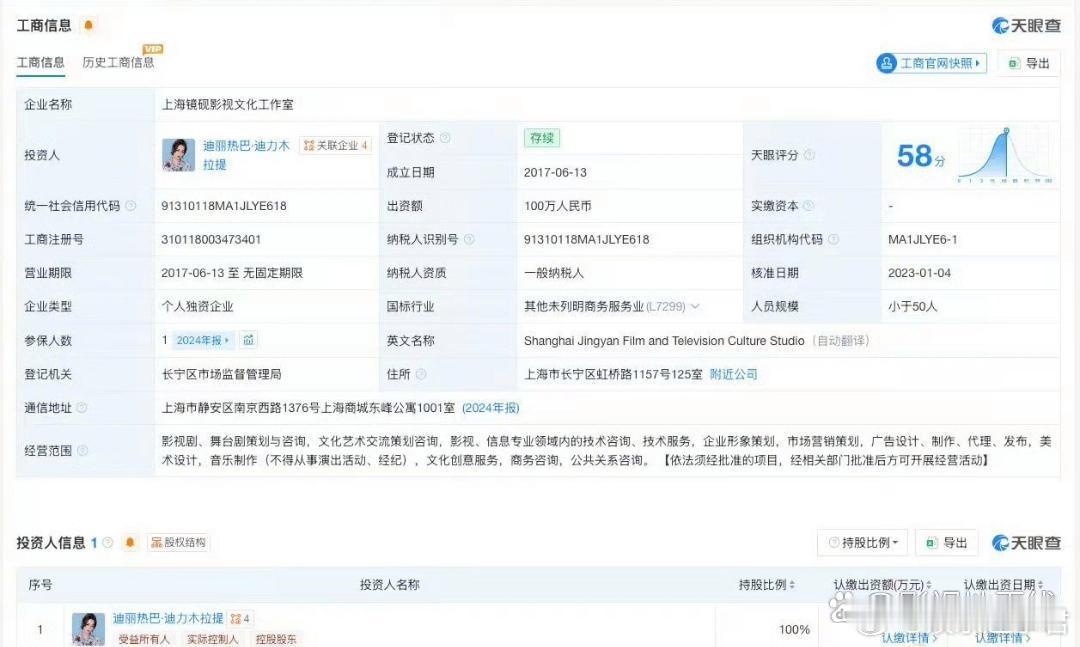Click help icon next to 天眼评分
1080x647 pixels.
click(x=809, y=155)
